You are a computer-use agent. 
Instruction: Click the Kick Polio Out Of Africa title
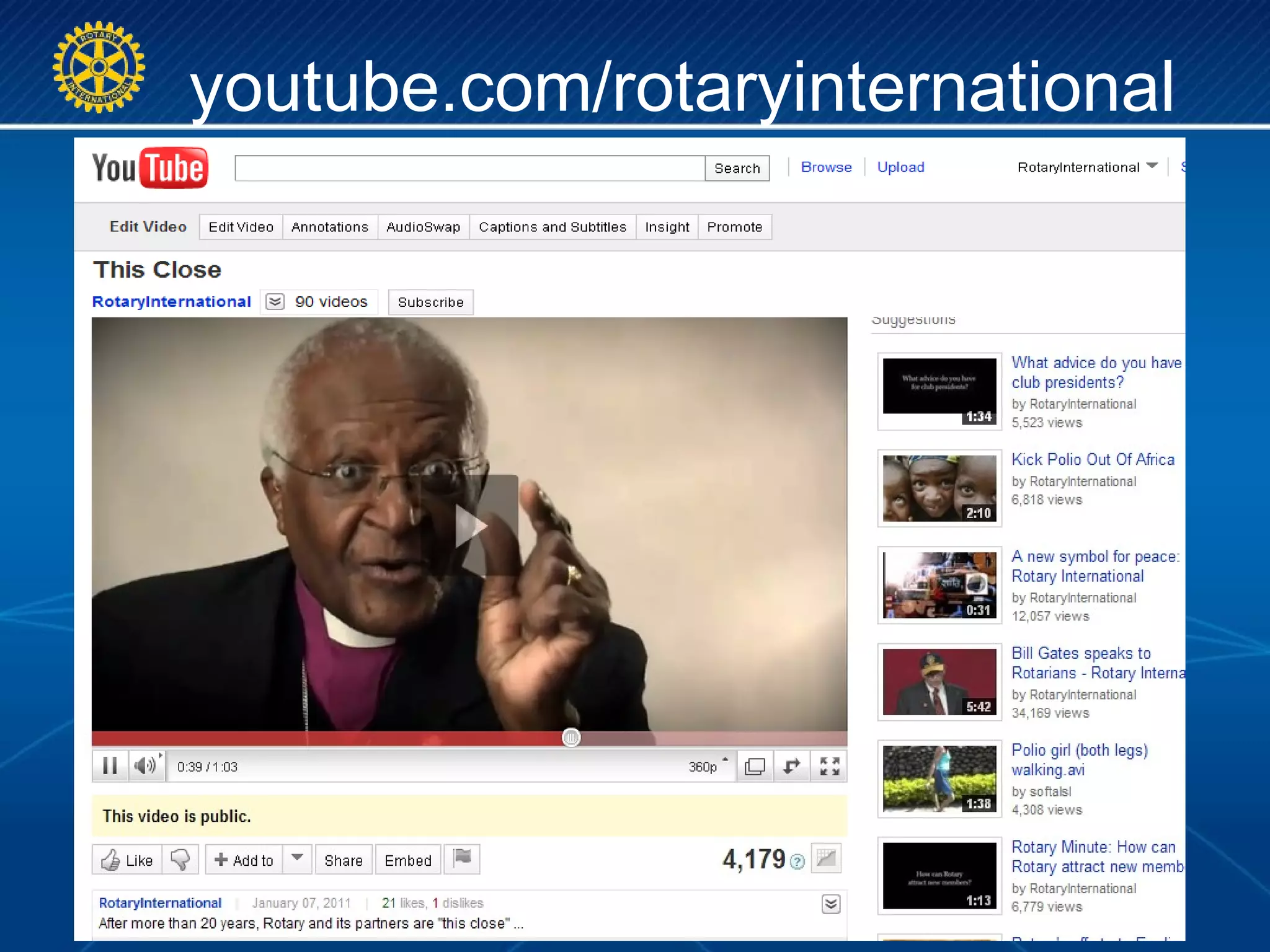1093,459
